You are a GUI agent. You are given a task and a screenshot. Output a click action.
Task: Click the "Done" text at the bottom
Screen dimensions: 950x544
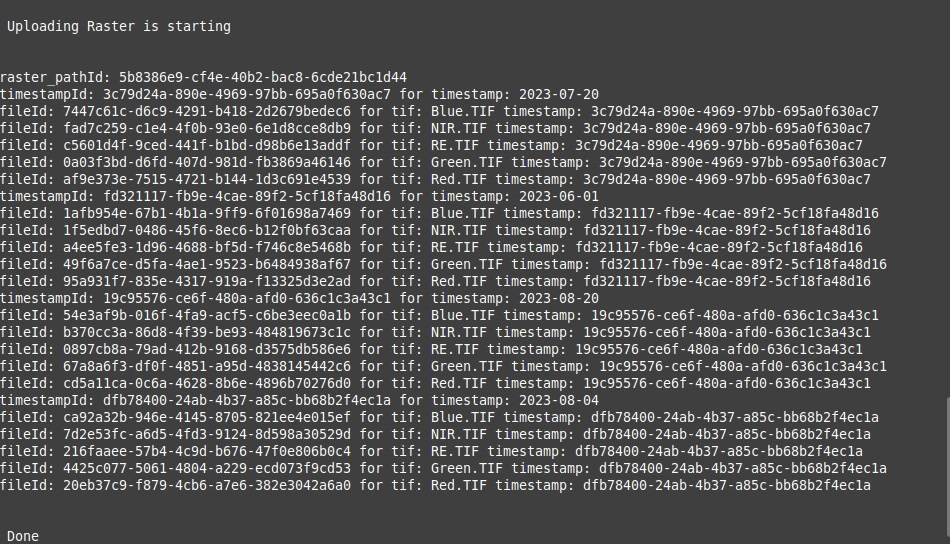[23, 536]
